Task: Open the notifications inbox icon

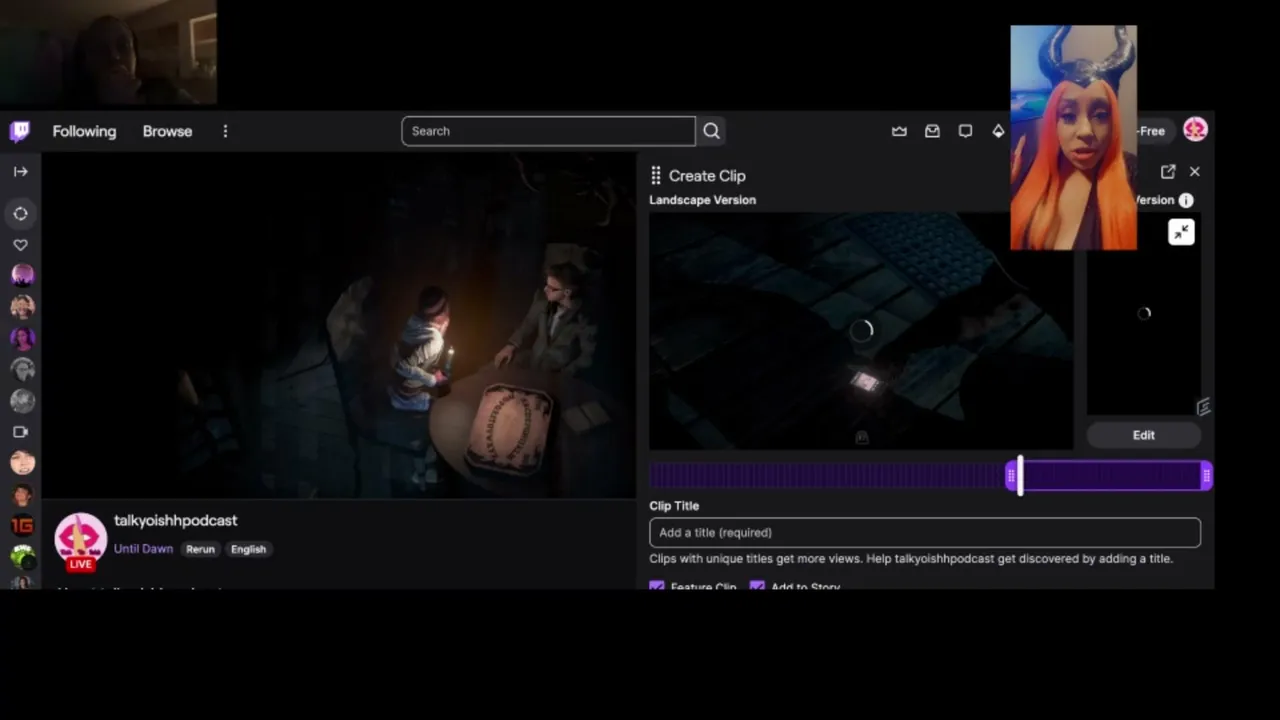Action: [x=932, y=131]
